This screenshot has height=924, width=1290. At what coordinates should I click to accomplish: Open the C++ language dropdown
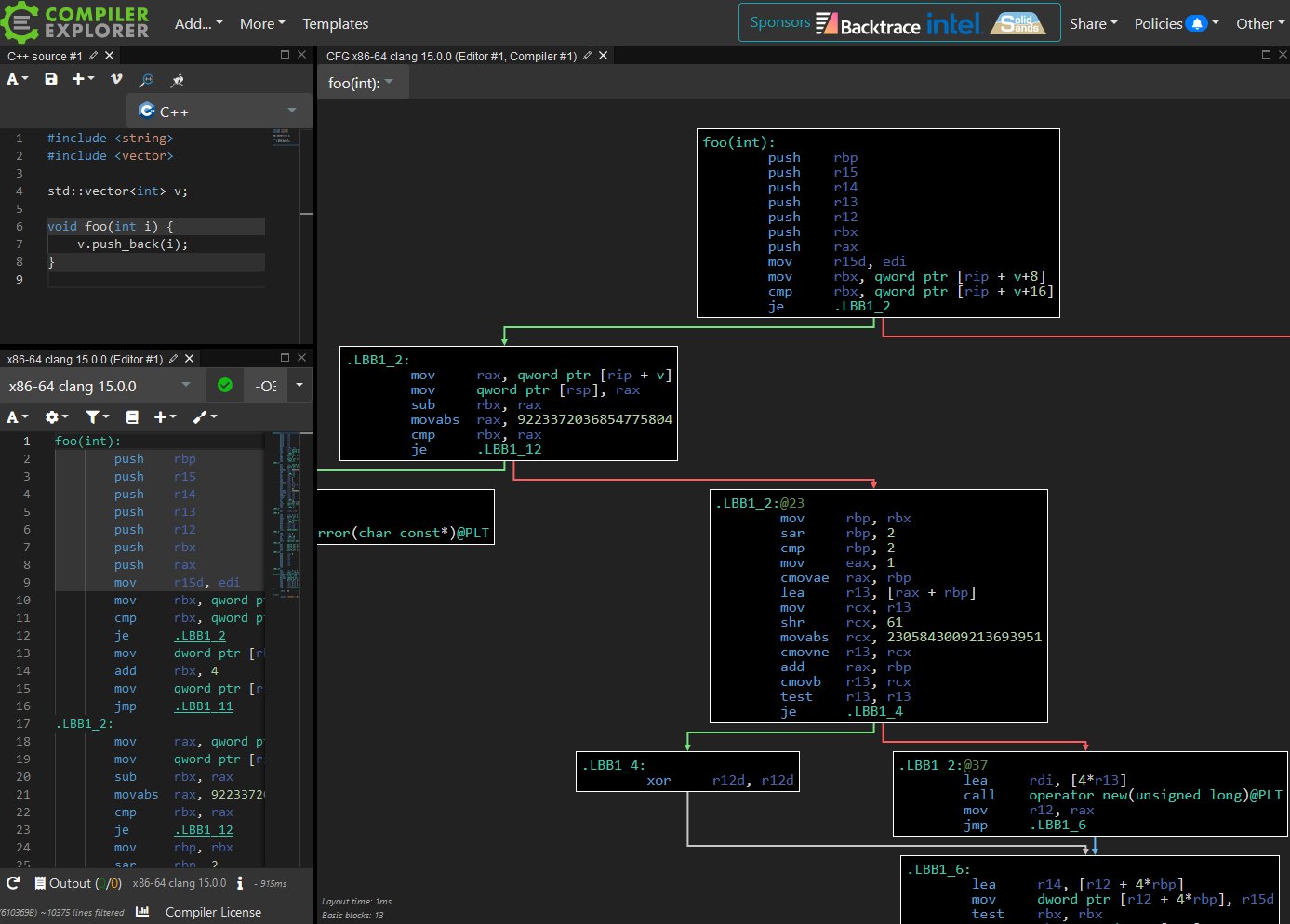click(219, 112)
